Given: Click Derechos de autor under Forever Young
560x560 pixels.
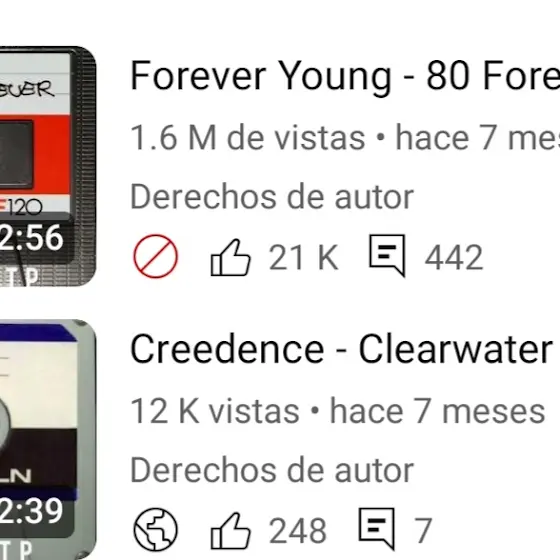Looking at the screenshot, I should click(272, 197).
